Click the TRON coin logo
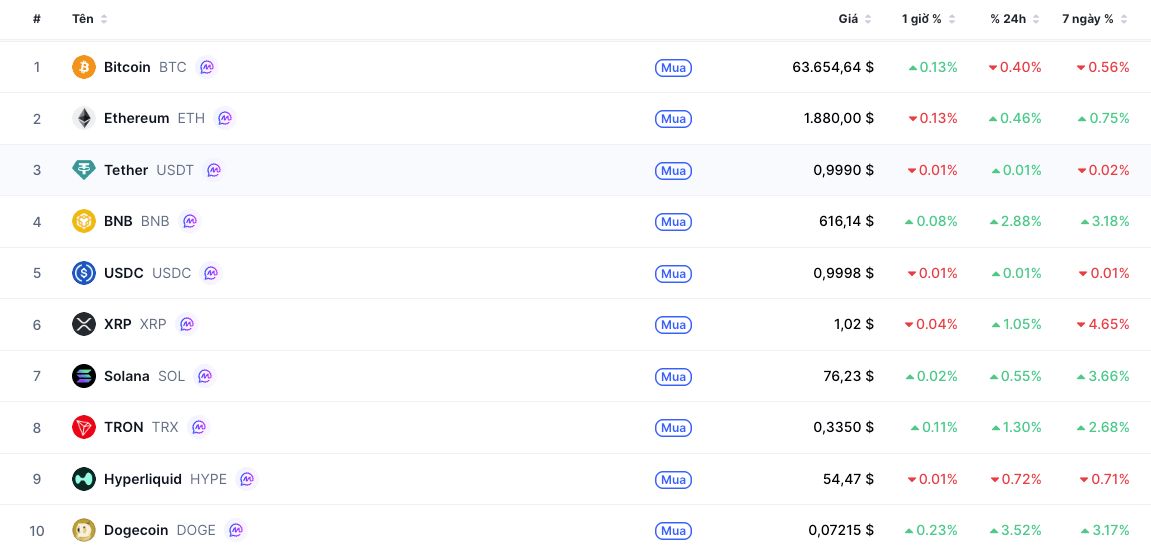The image size is (1151, 554). tap(84, 427)
